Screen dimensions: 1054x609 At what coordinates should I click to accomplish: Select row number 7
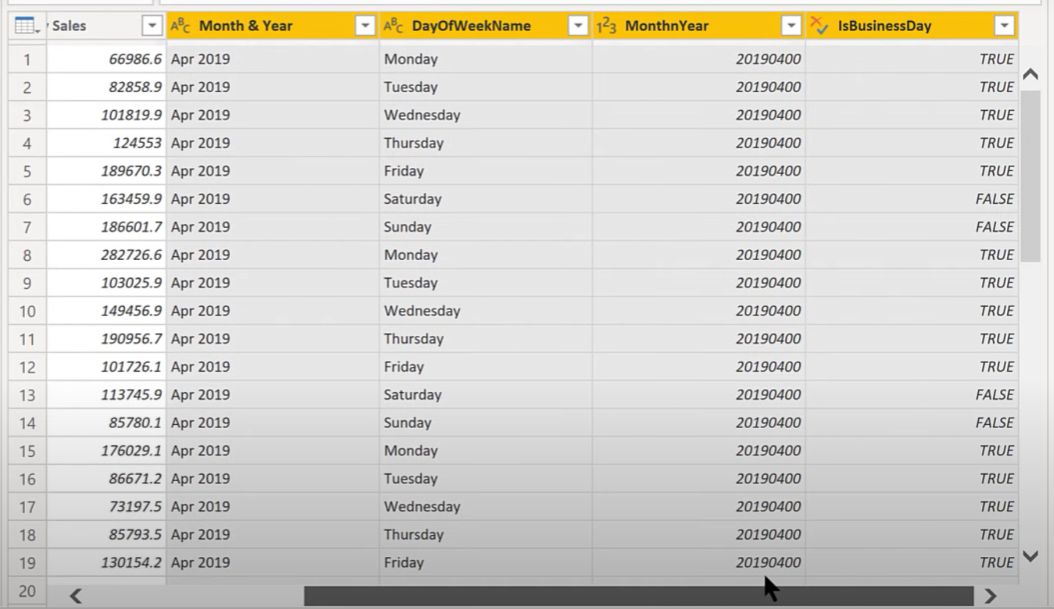pos(27,227)
